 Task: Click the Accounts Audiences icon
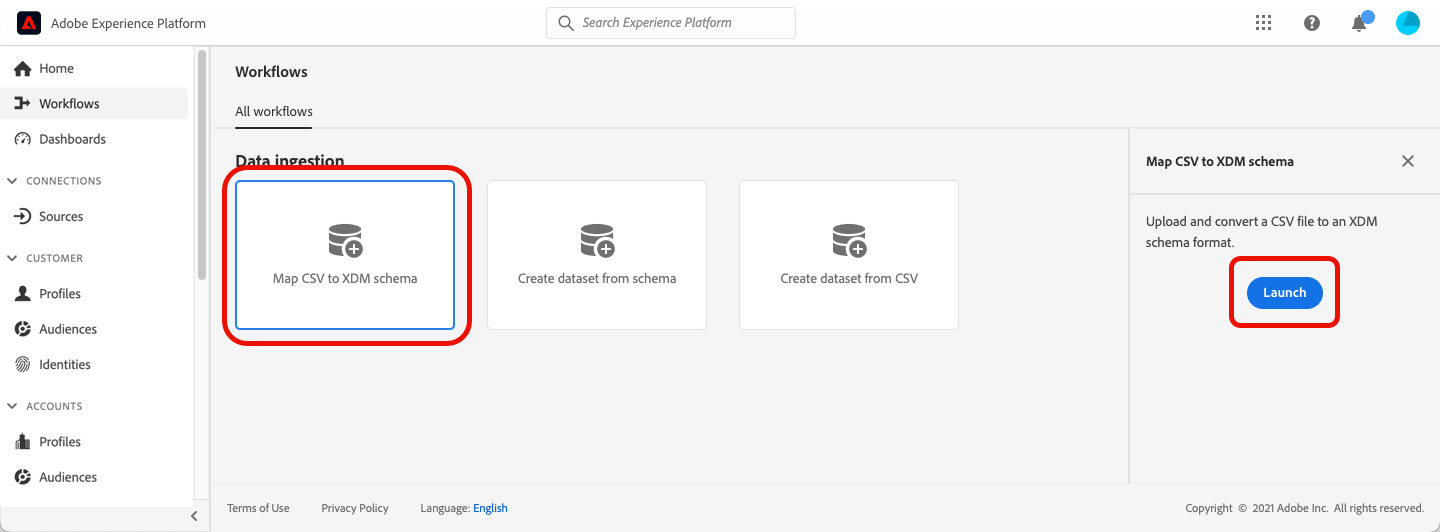(x=22, y=477)
